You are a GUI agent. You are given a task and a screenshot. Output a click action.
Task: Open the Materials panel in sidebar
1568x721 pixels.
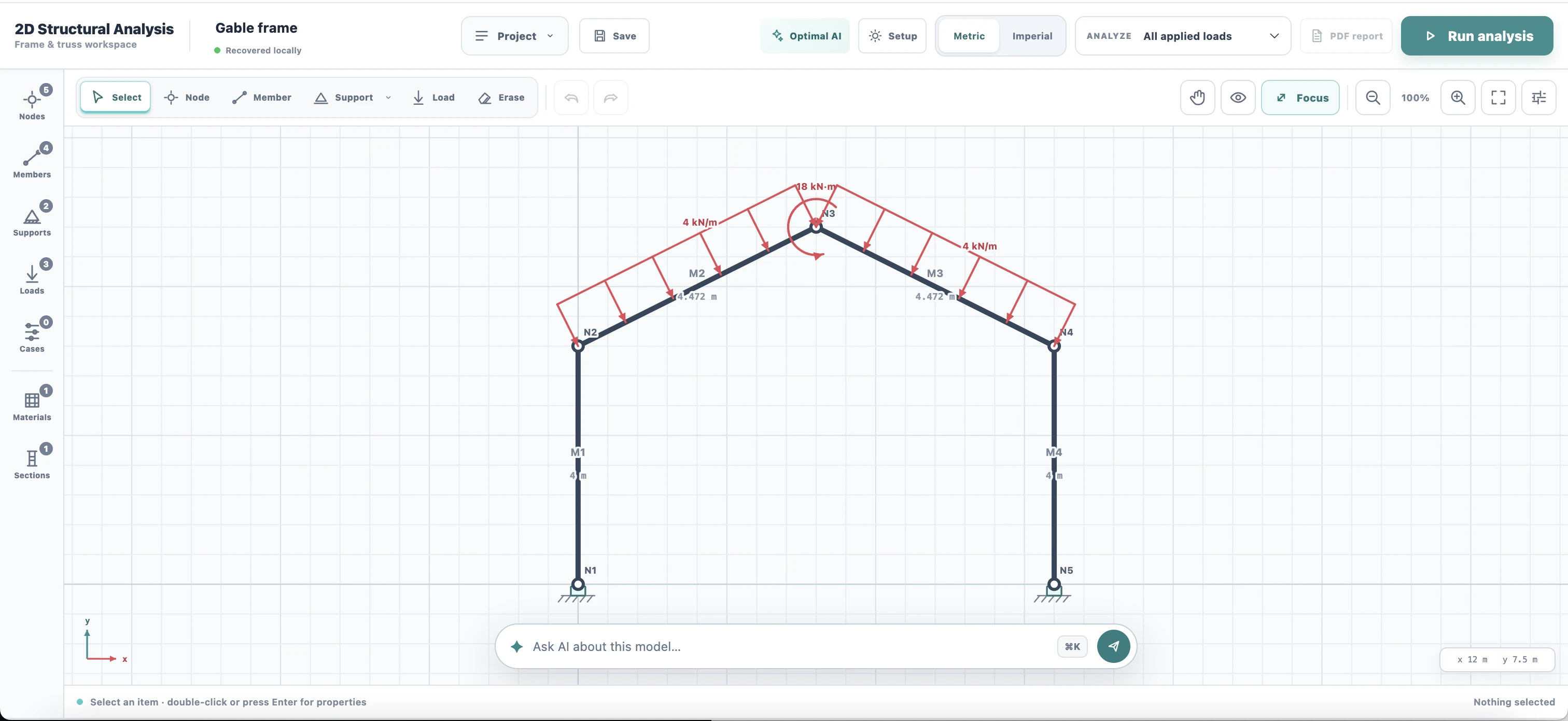click(x=32, y=404)
